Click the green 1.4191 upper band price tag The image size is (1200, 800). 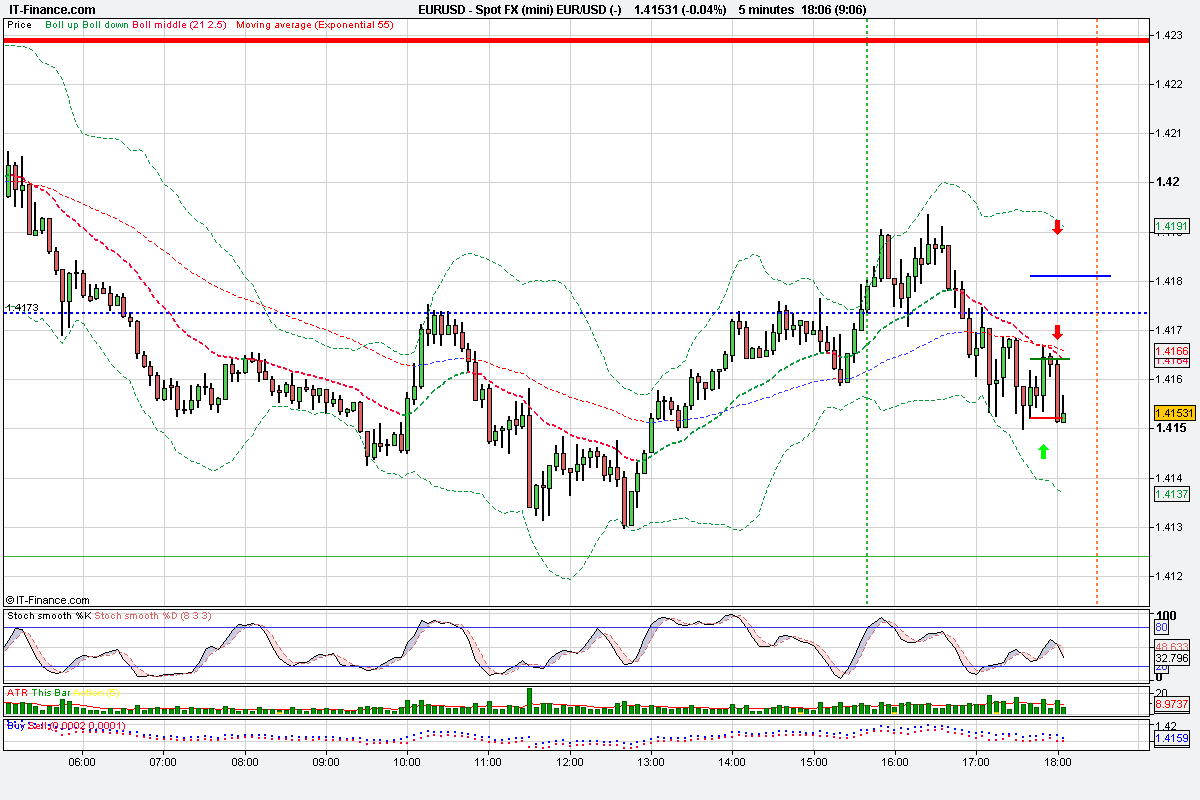coord(1170,226)
